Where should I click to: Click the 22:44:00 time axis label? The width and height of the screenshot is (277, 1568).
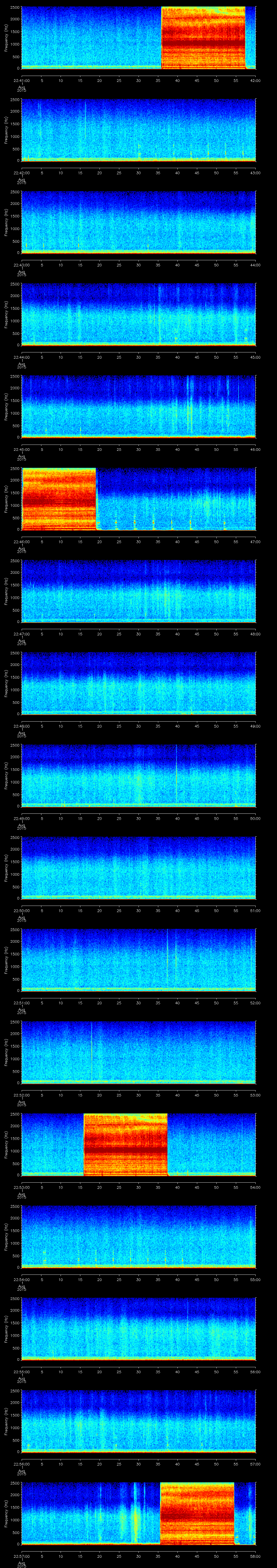click(x=21, y=357)
